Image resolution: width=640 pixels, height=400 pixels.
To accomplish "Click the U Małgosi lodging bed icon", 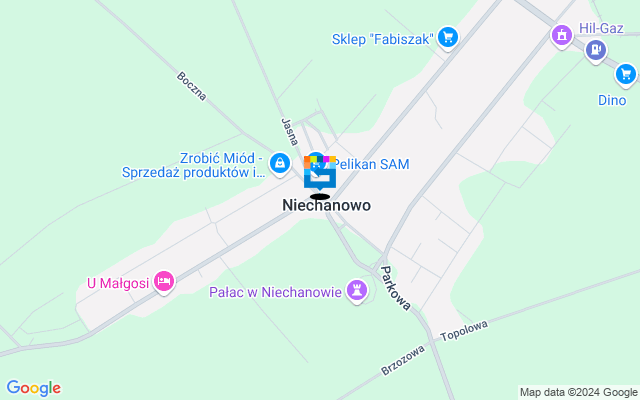I will coord(164,281).
